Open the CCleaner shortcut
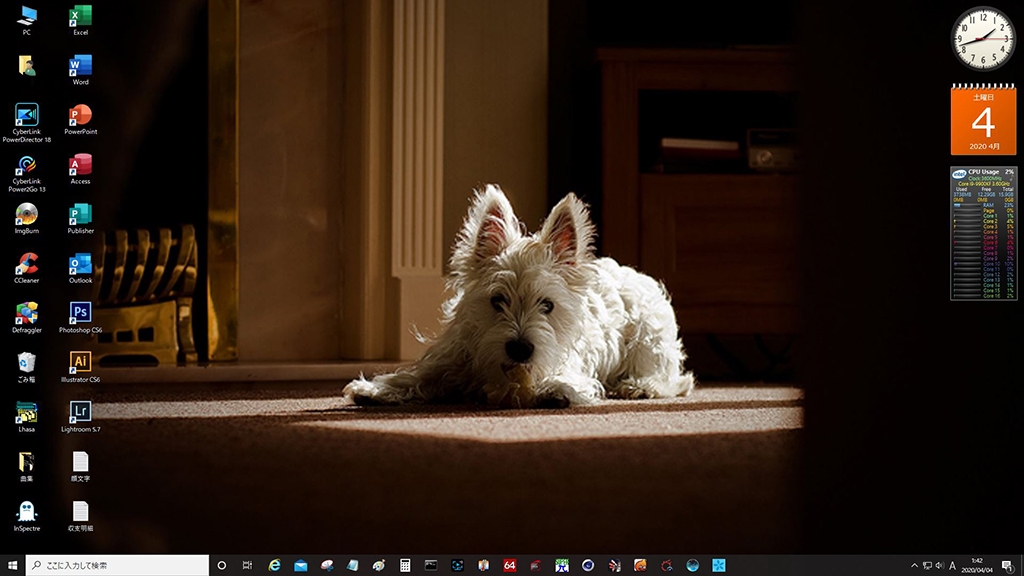1024x576 pixels. pyautogui.click(x=26, y=268)
